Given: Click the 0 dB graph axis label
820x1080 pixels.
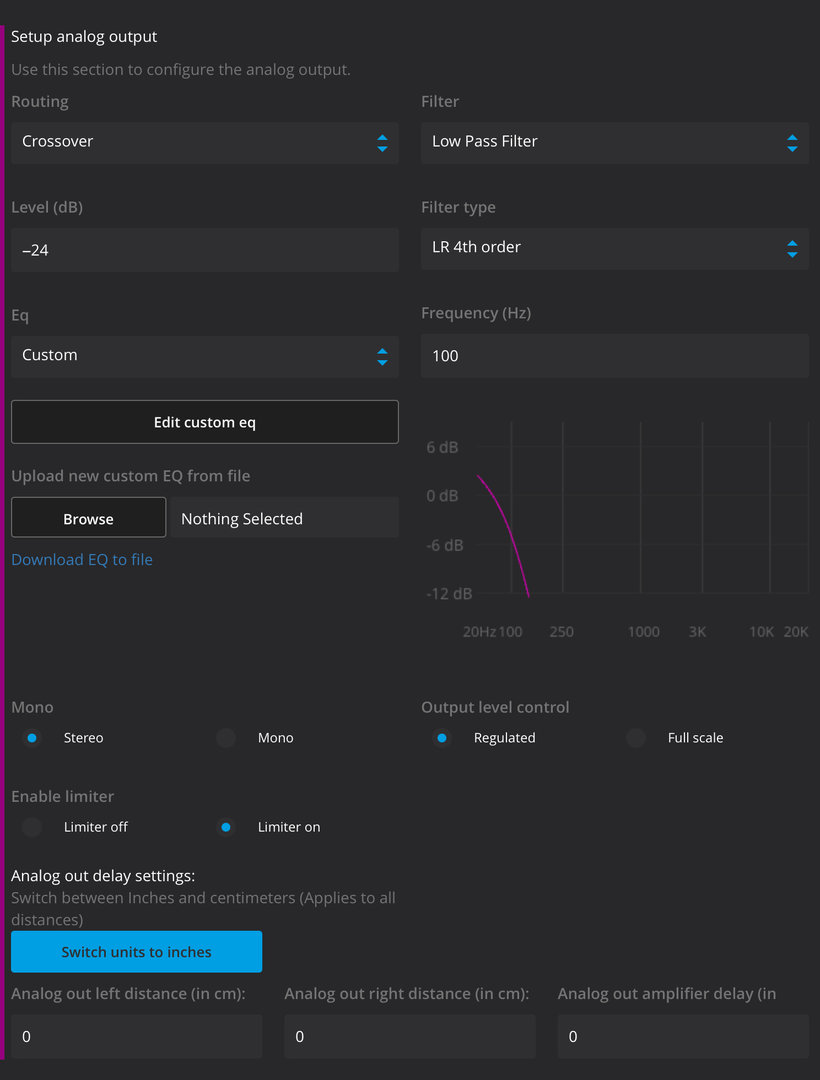Looking at the screenshot, I should 442,496.
